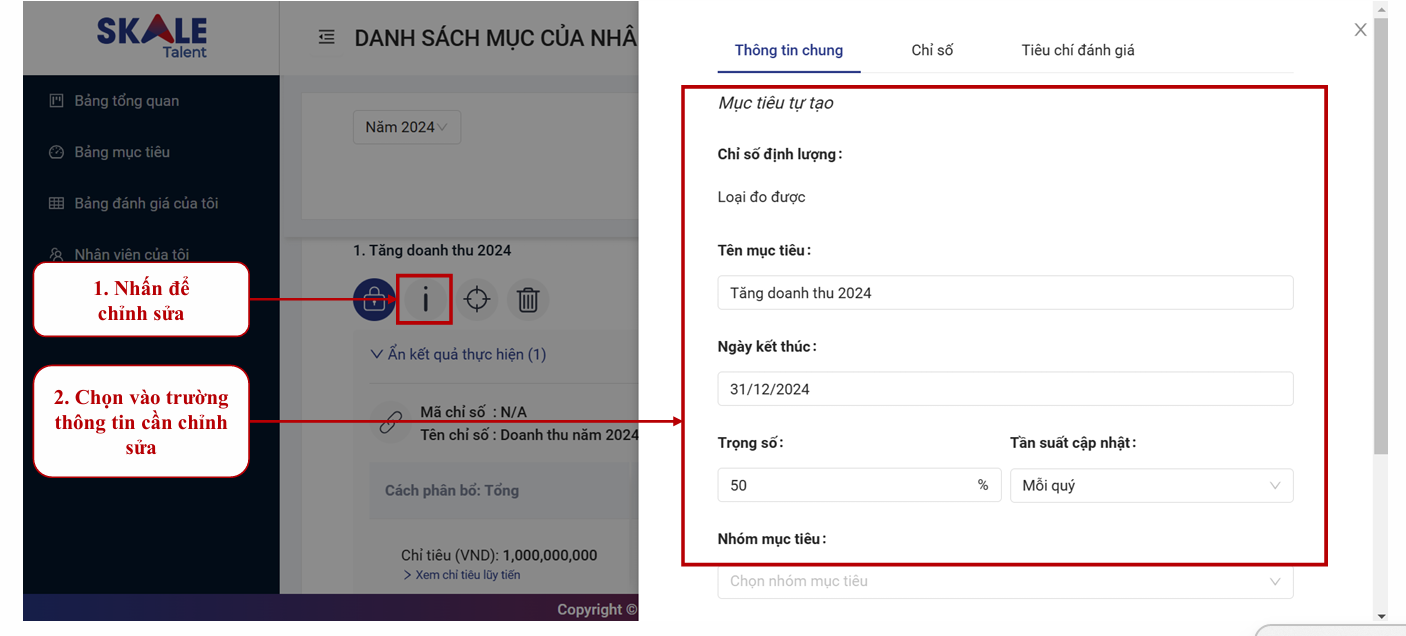Close the detail panel with the X icon

1360,30
